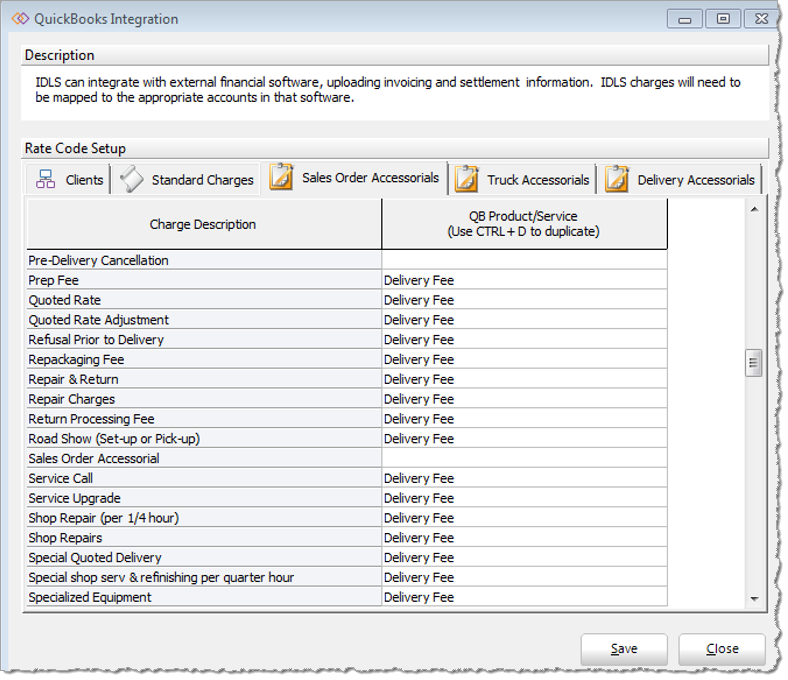Screen dimensions: 788x680
Task: Click Delivery Fee for Shop Repair per 1/4 hour
Action: coord(524,518)
